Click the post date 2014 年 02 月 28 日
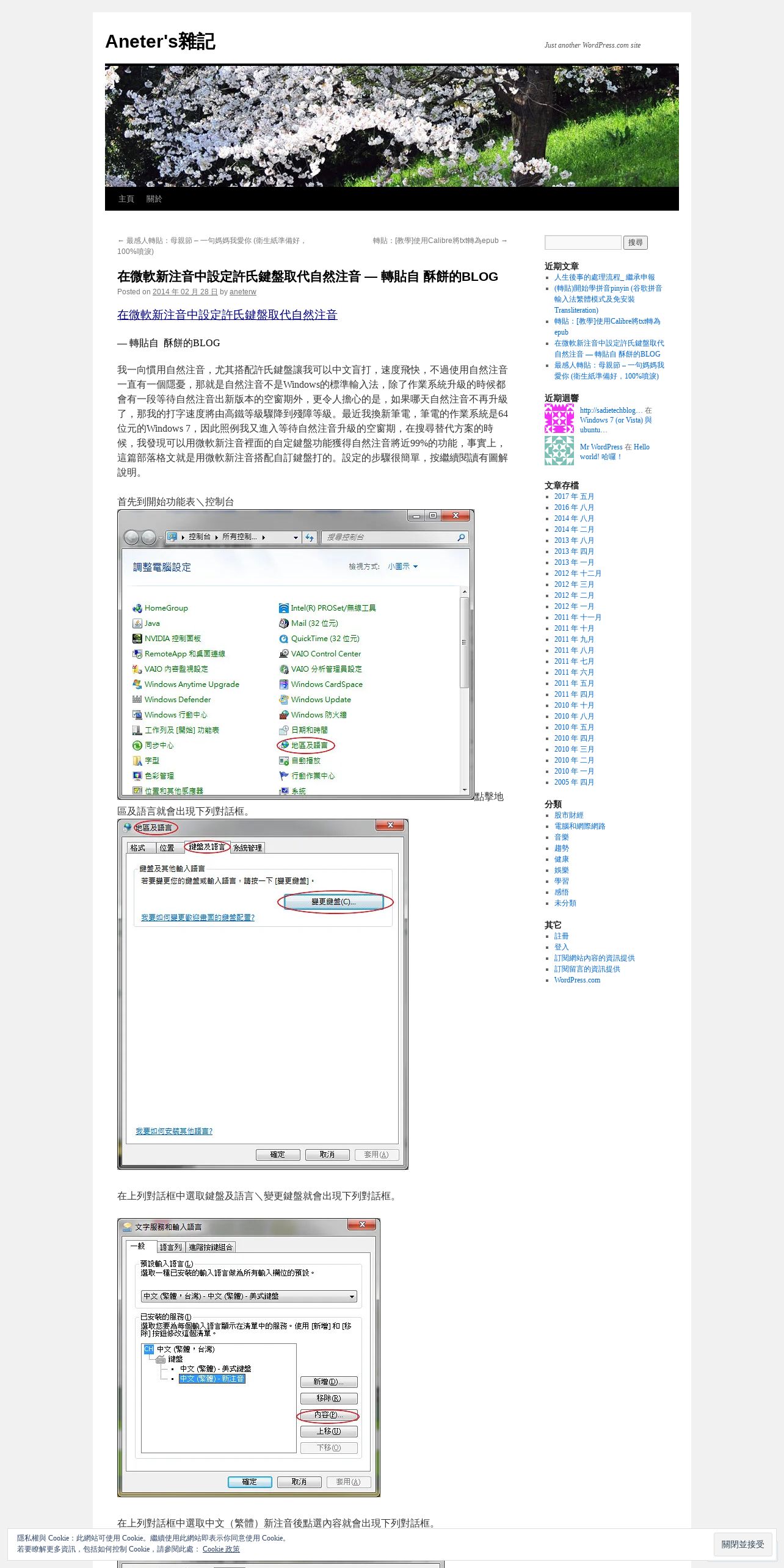 tap(185, 292)
